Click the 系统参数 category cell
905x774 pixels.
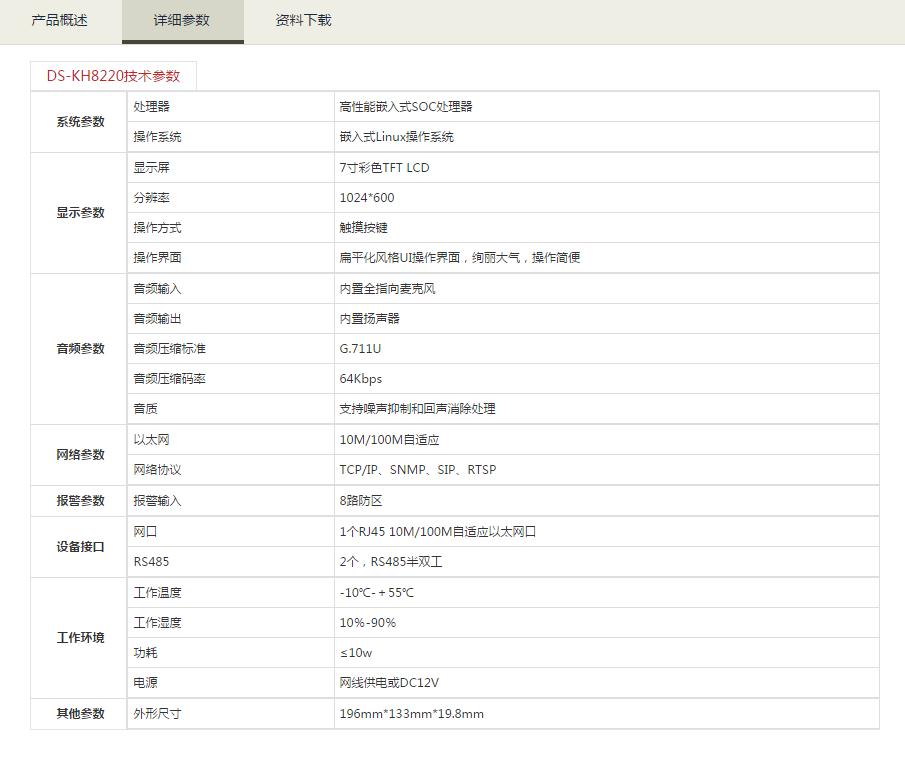(80, 122)
